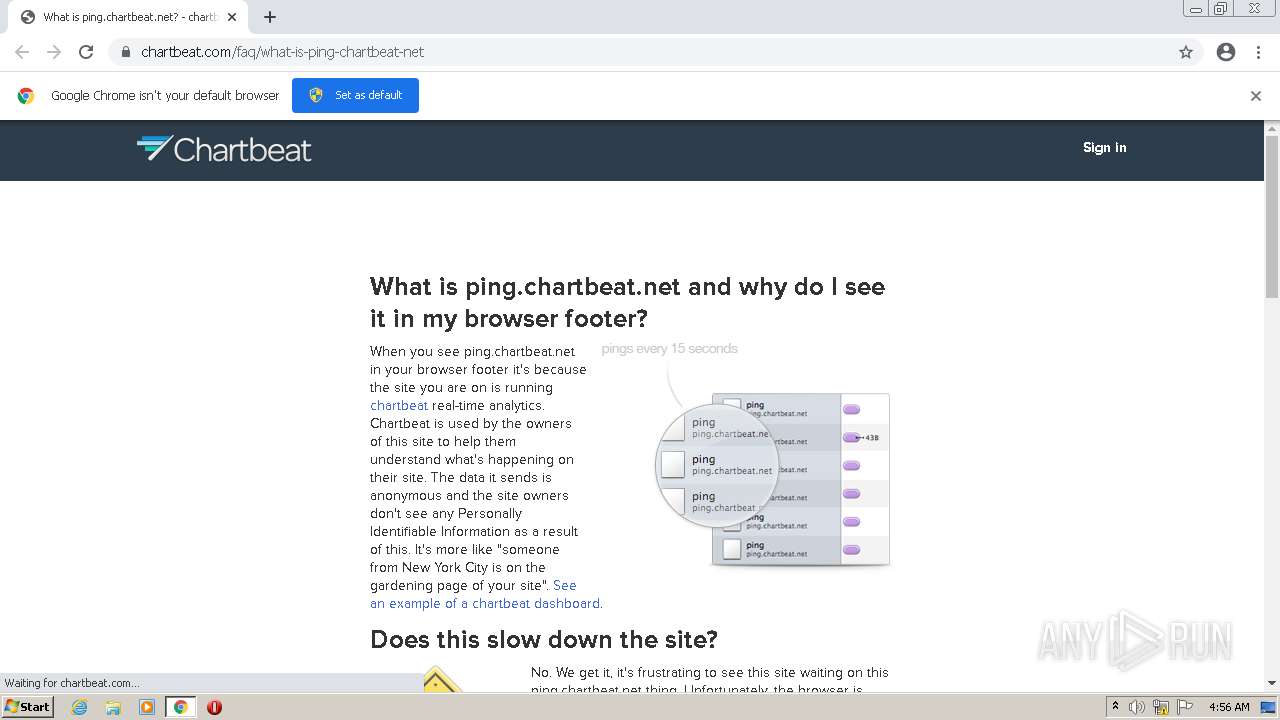Open the Chartbeat logo homepage link

[x=224, y=149]
